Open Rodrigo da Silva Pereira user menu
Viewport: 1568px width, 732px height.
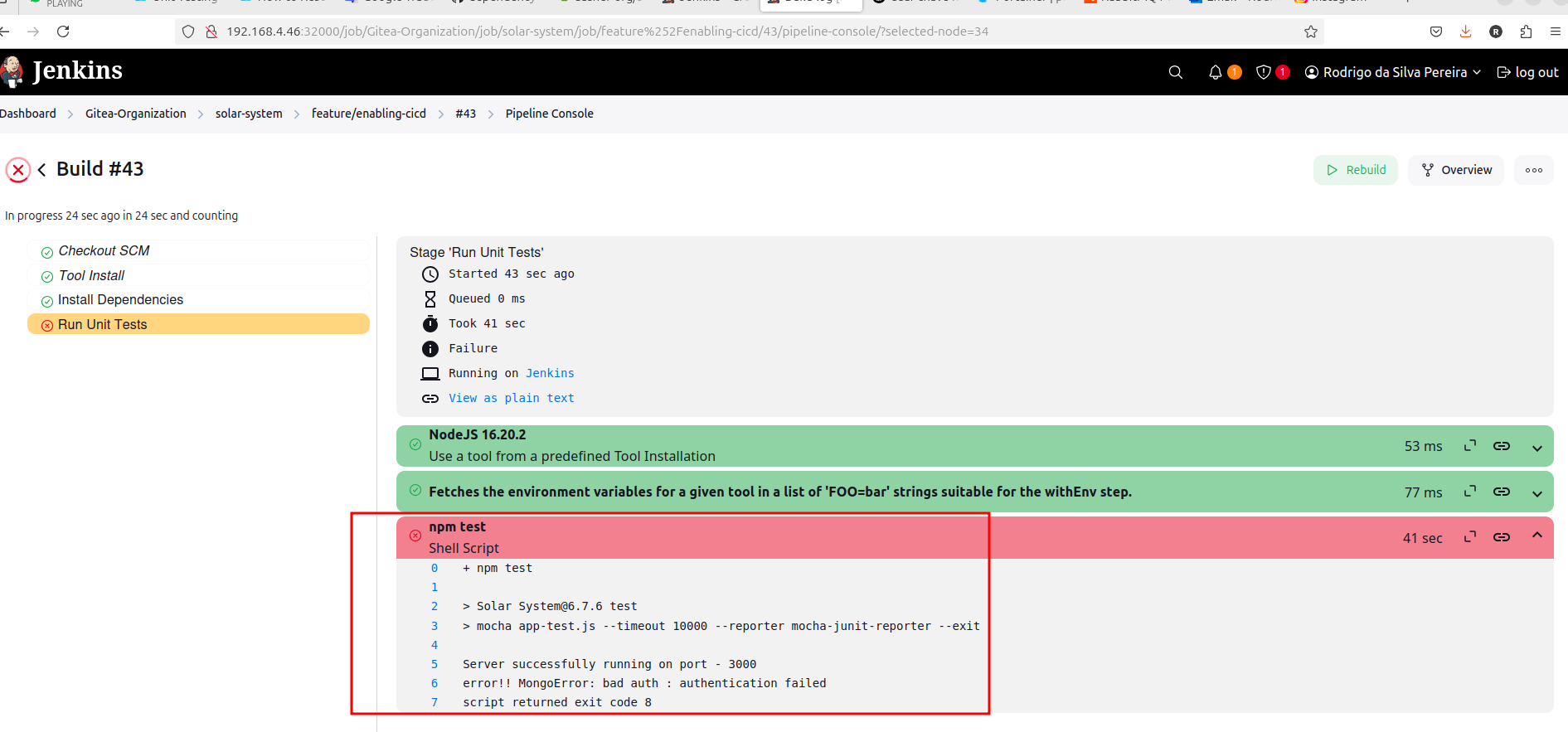pos(1393,72)
